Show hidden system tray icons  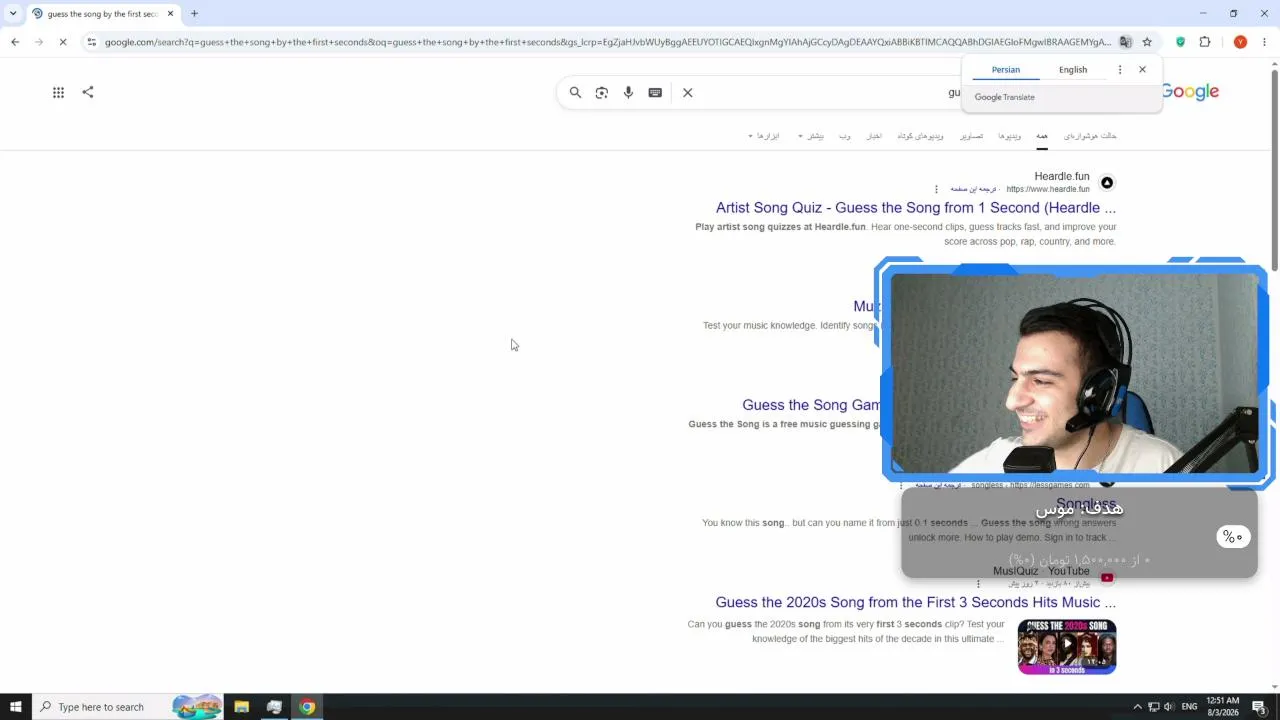tap(1137, 707)
